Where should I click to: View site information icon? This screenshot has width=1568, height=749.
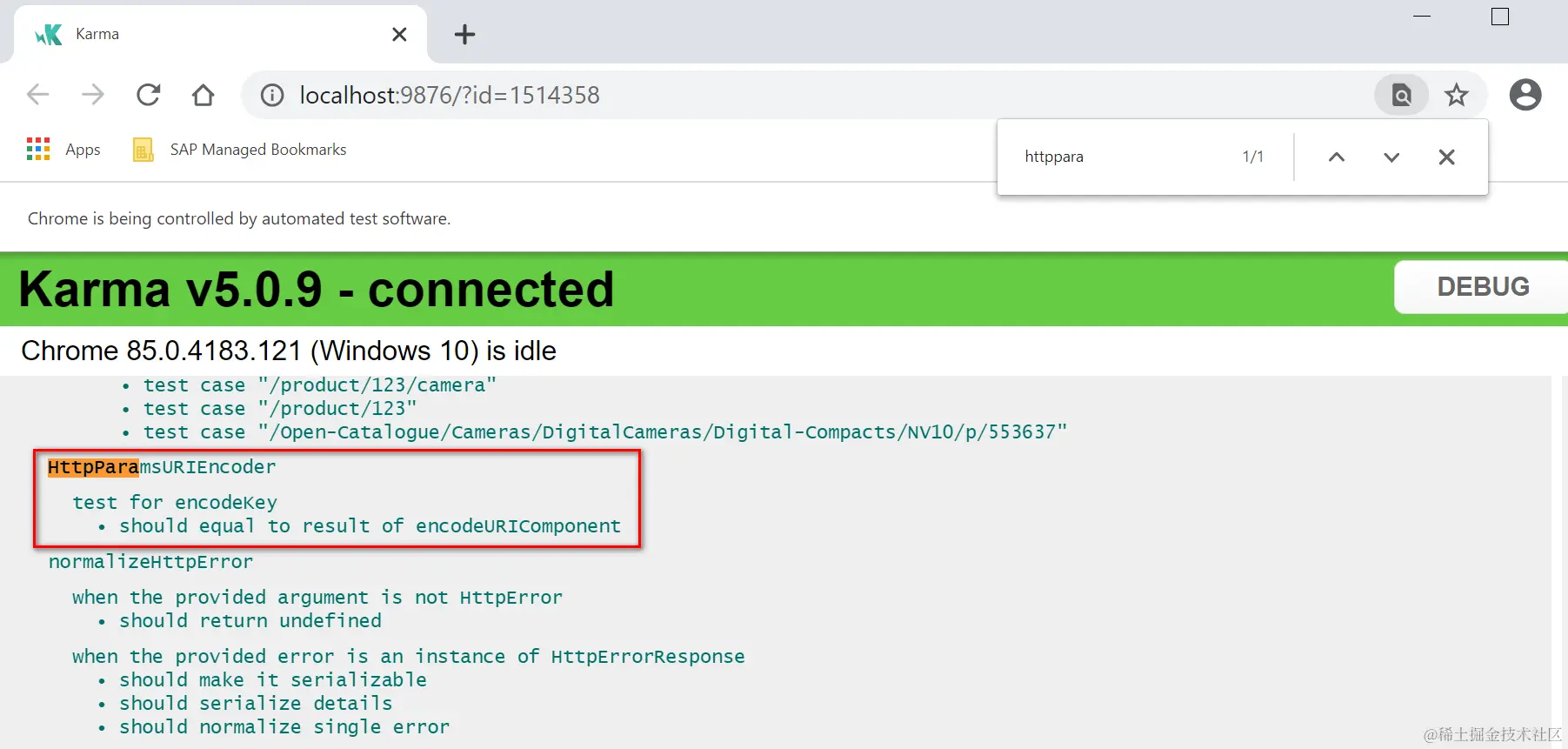tap(272, 95)
